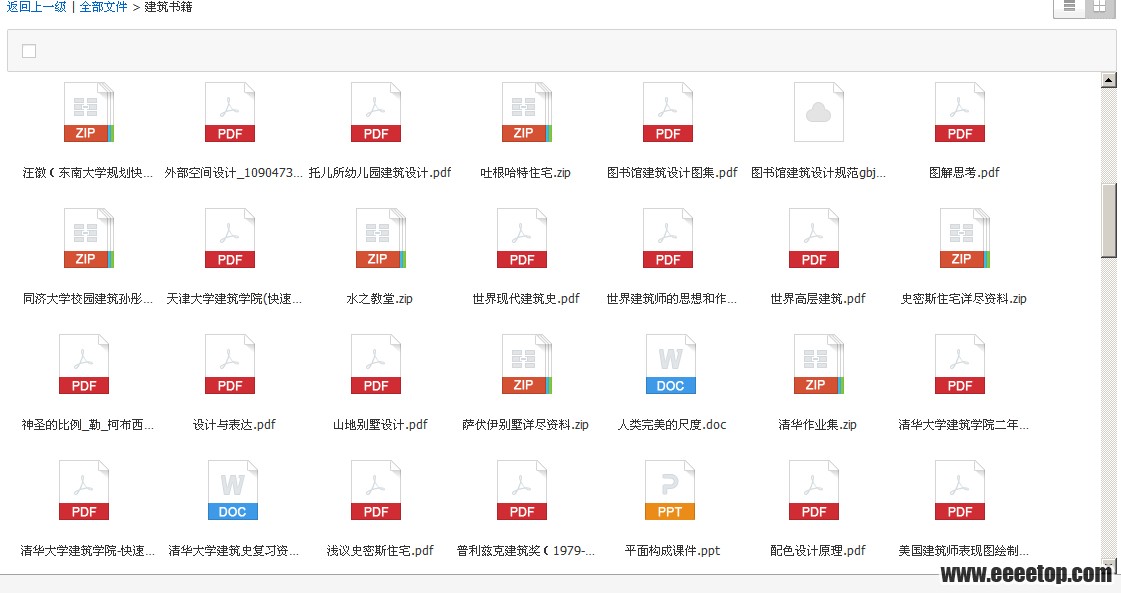1121x593 pixels.
Task: Select file name 配色设计原理.pdf
Action: (x=817, y=551)
